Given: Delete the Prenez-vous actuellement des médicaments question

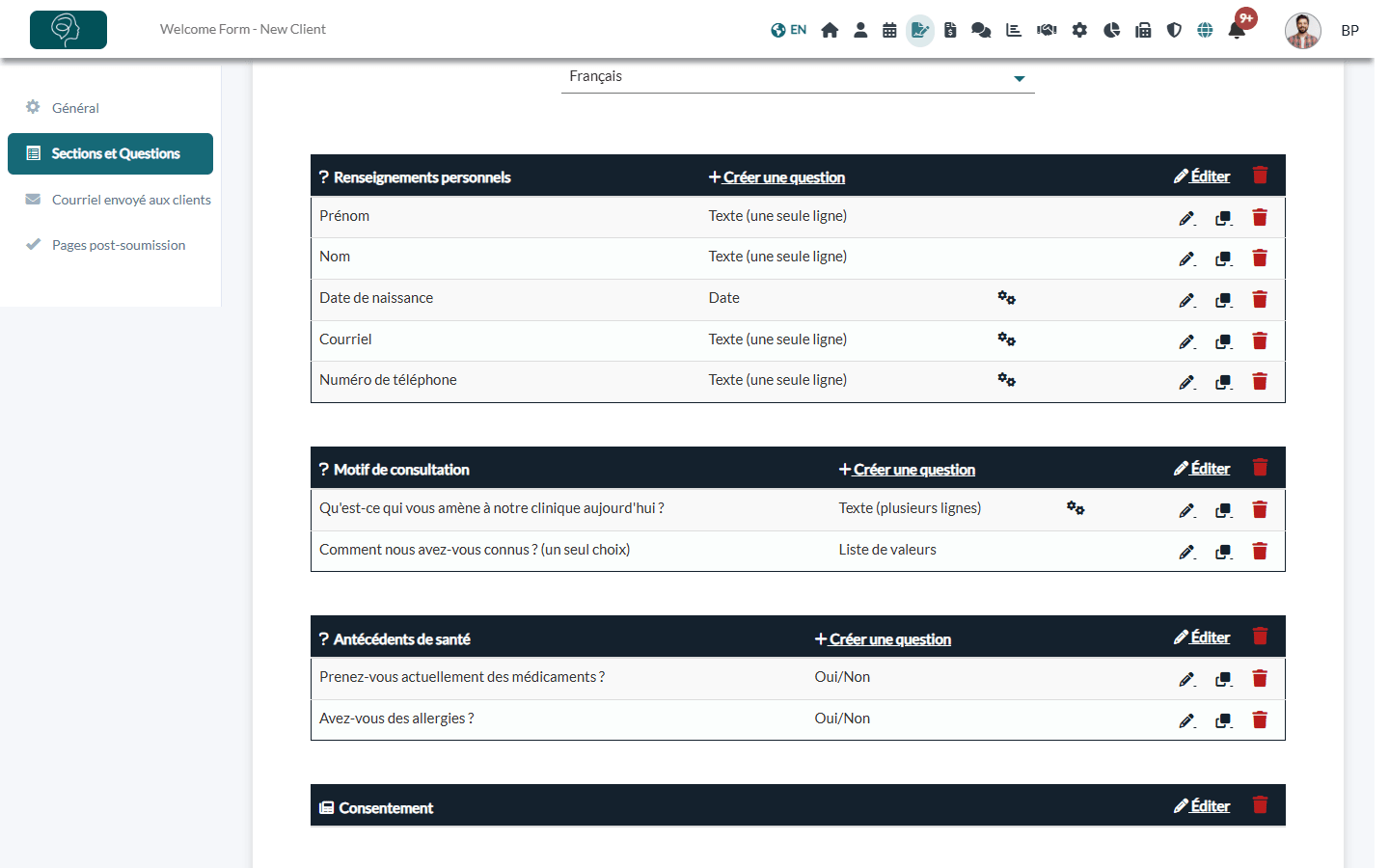Looking at the screenshot, I should pyautogui.click(x=1260, y=679).
